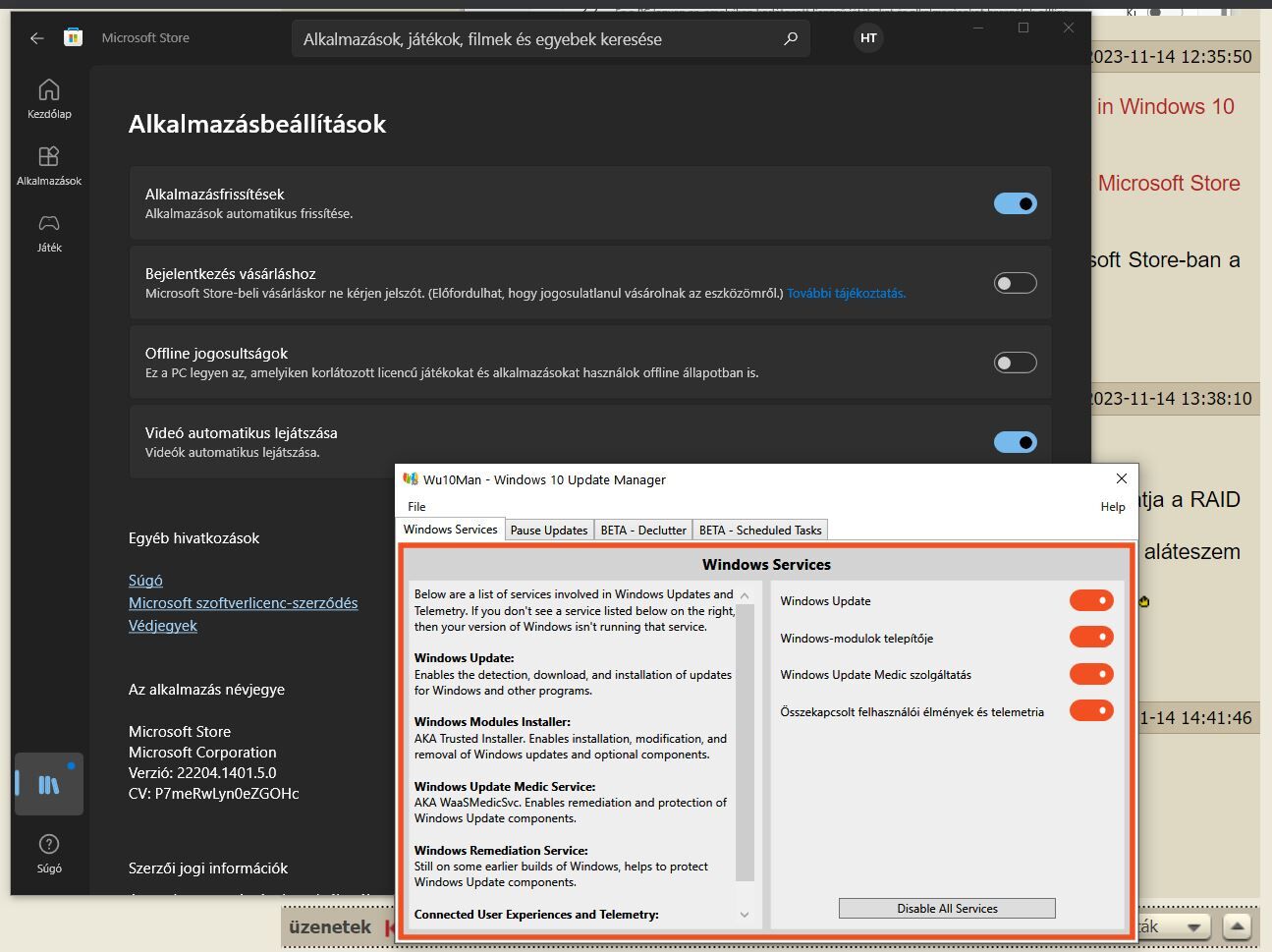Toggle Összekapcsolt felhasználói élmények telemetria switch
The width and height of the screenshot is (1272, 952).
[1091, 710]
